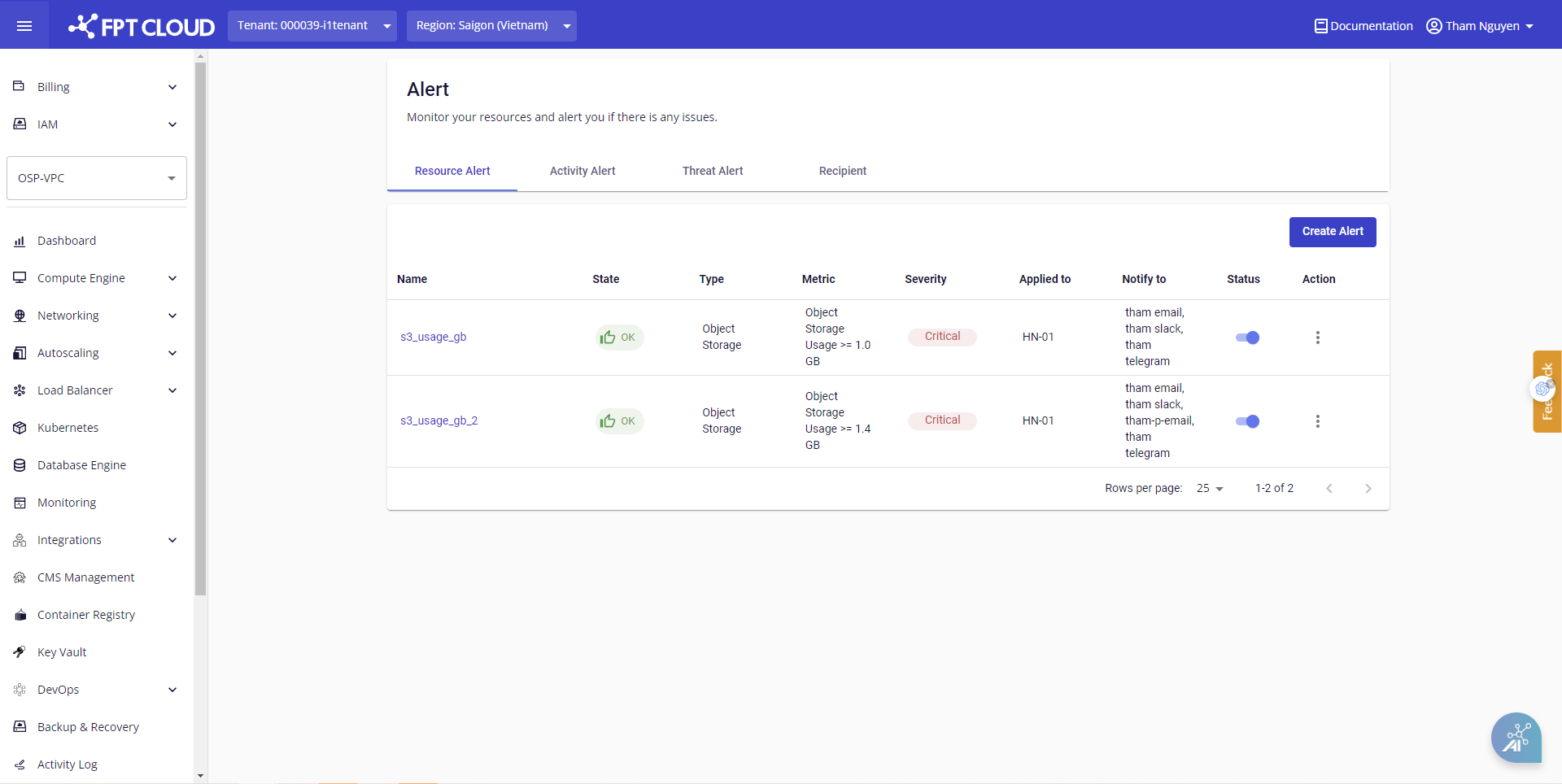The image size is (1562, 784).
Task: Click the Kubernetes sidebar icon
Action: [x=20, y=428]
